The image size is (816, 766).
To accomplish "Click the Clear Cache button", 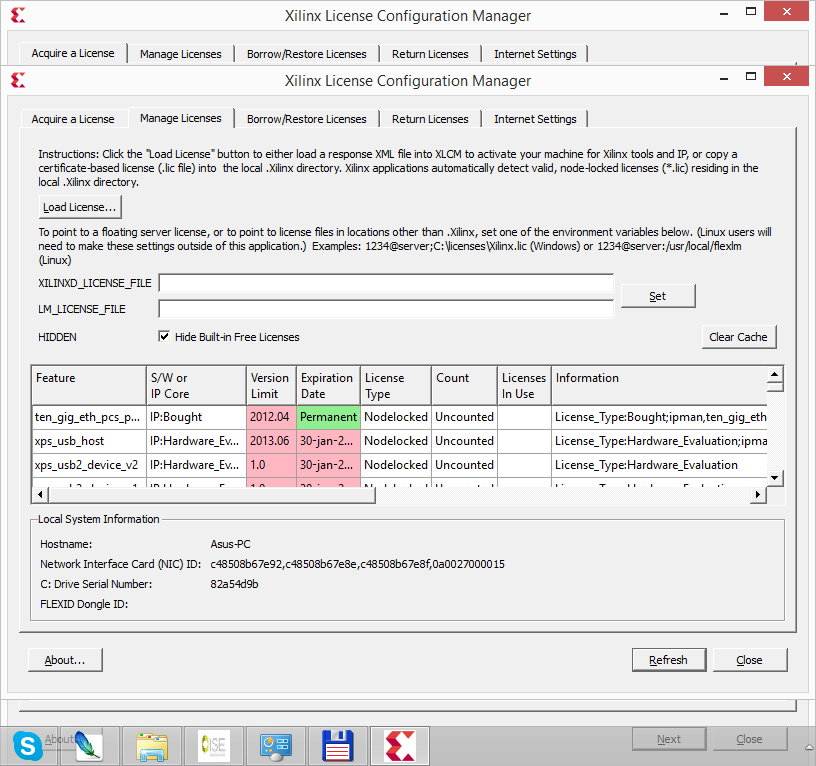I will click(x=738, y=337).
